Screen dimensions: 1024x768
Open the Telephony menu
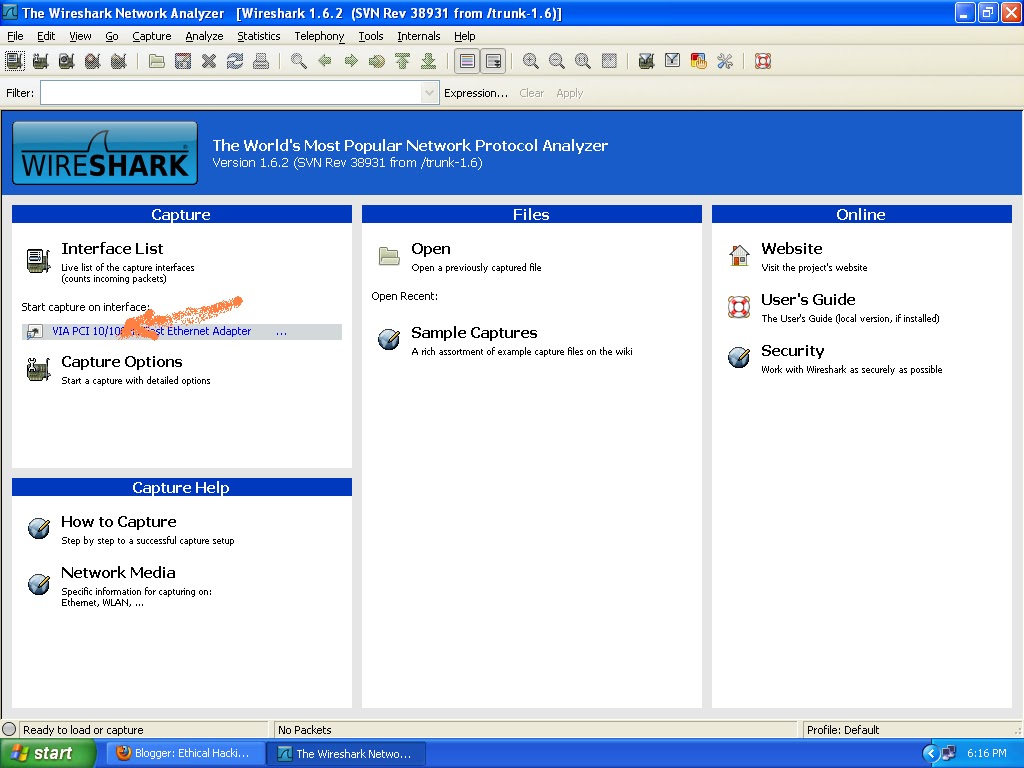pyautogui.click(x=319, y=36)
